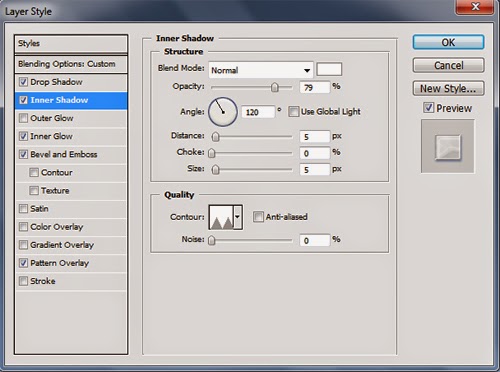Click the style preview thumbnail
The image size is (500, 372).
pos(448,146)
